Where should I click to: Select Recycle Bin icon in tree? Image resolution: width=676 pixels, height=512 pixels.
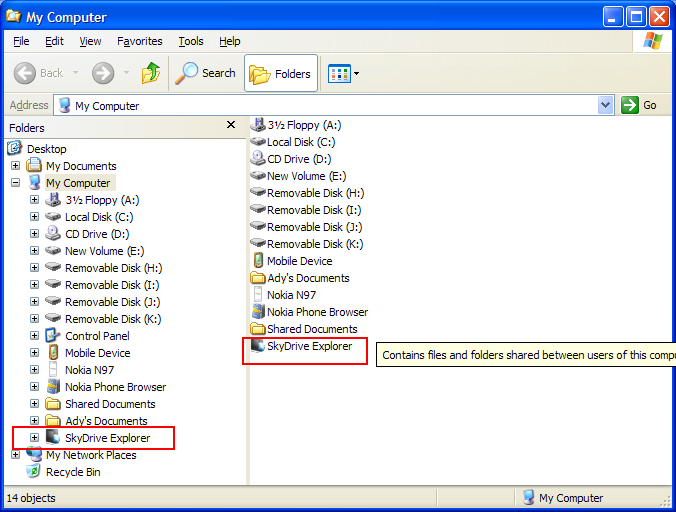34,471
